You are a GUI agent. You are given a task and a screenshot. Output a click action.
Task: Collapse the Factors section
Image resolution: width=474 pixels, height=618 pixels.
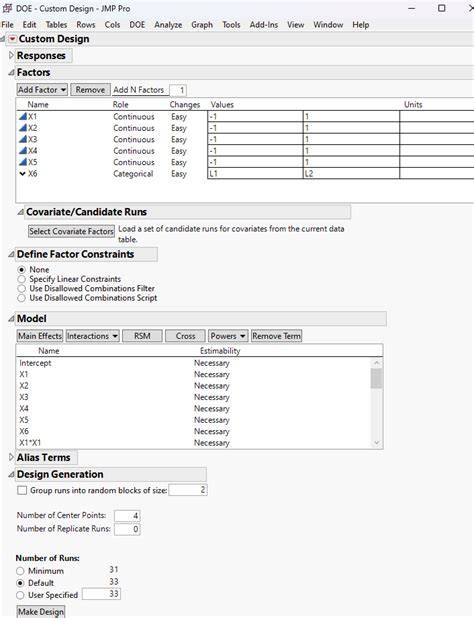pyautogui.click(x=11, y=73)
